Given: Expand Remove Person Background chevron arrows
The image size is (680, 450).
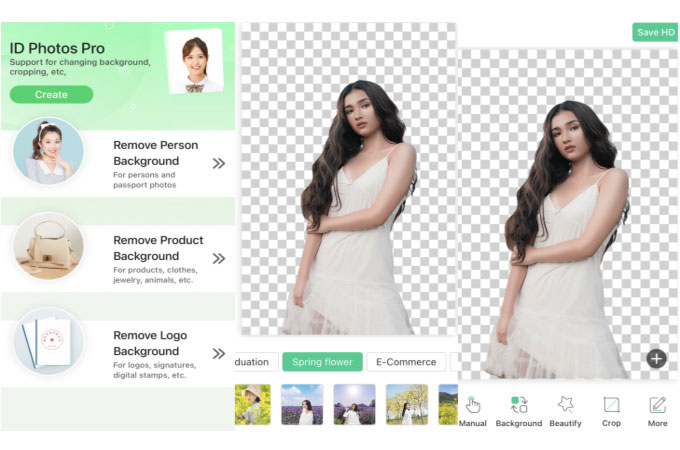Looking at the screenshot, I should click(219, 163).
